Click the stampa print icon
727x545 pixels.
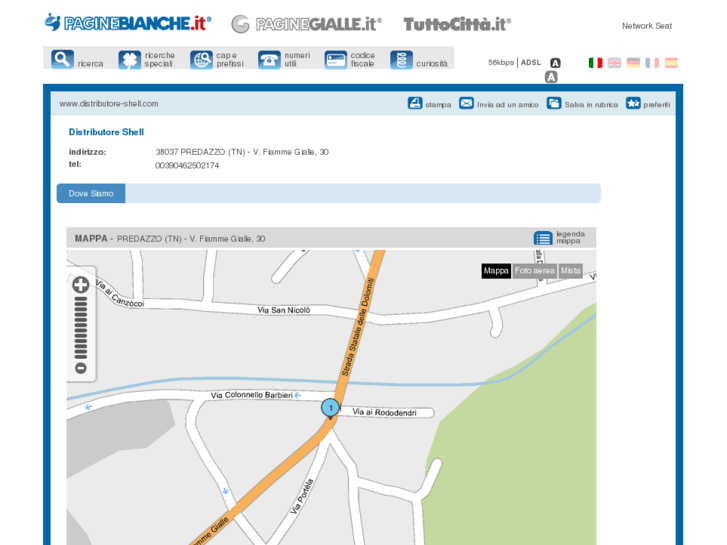[x=415, y=103]
